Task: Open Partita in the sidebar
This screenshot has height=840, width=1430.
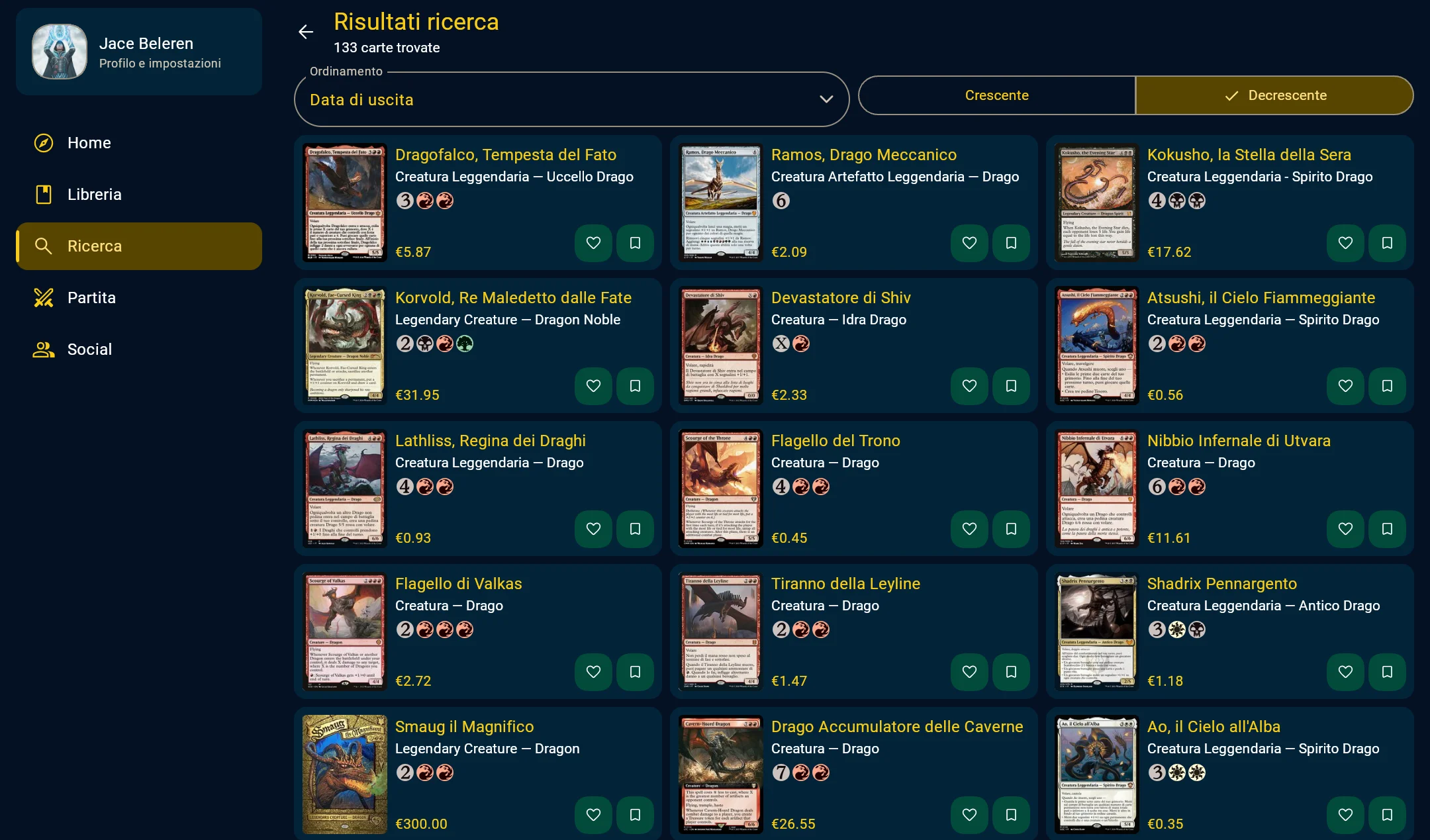Action: [139, 298]
